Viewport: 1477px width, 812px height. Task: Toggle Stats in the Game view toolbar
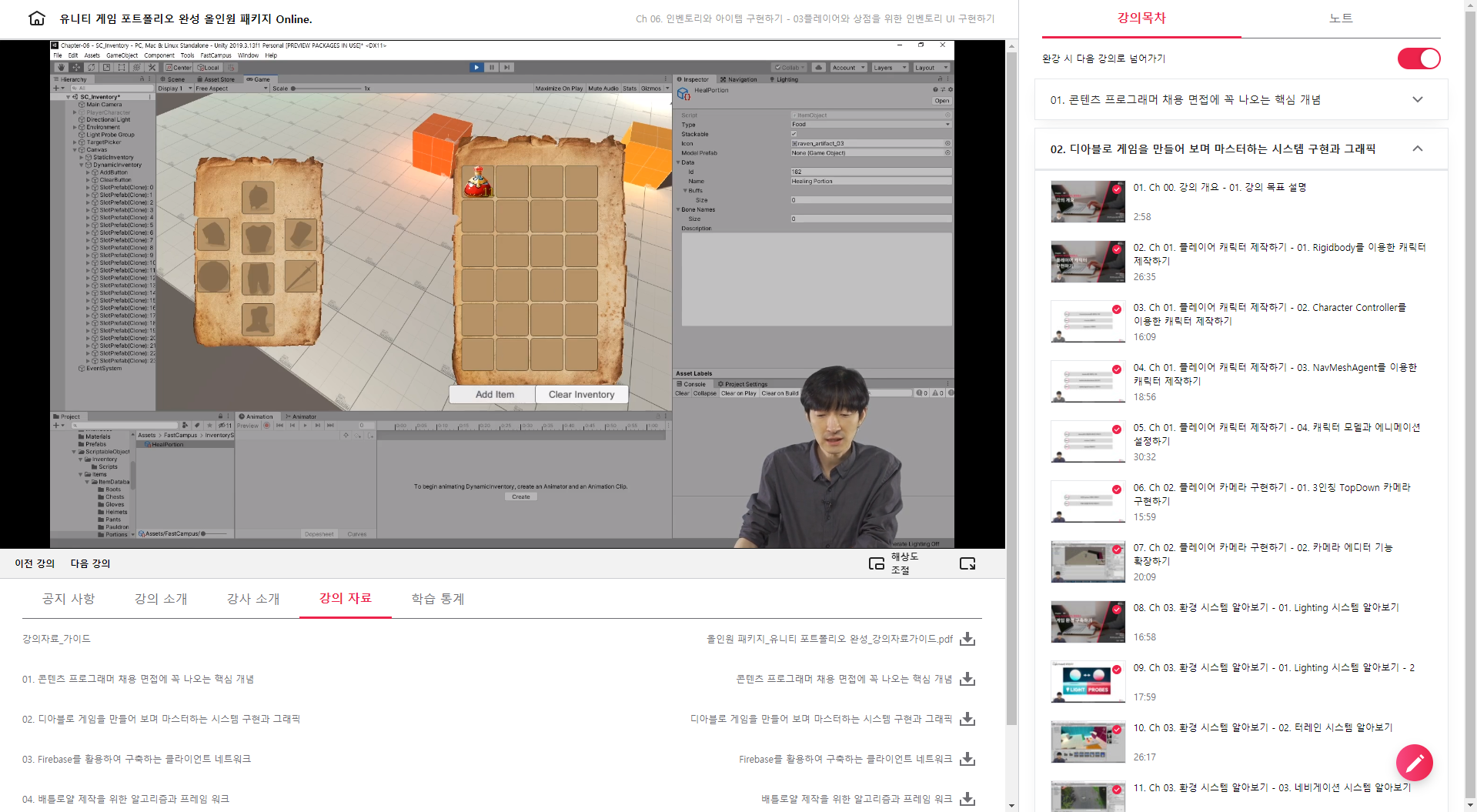[630, 89]
